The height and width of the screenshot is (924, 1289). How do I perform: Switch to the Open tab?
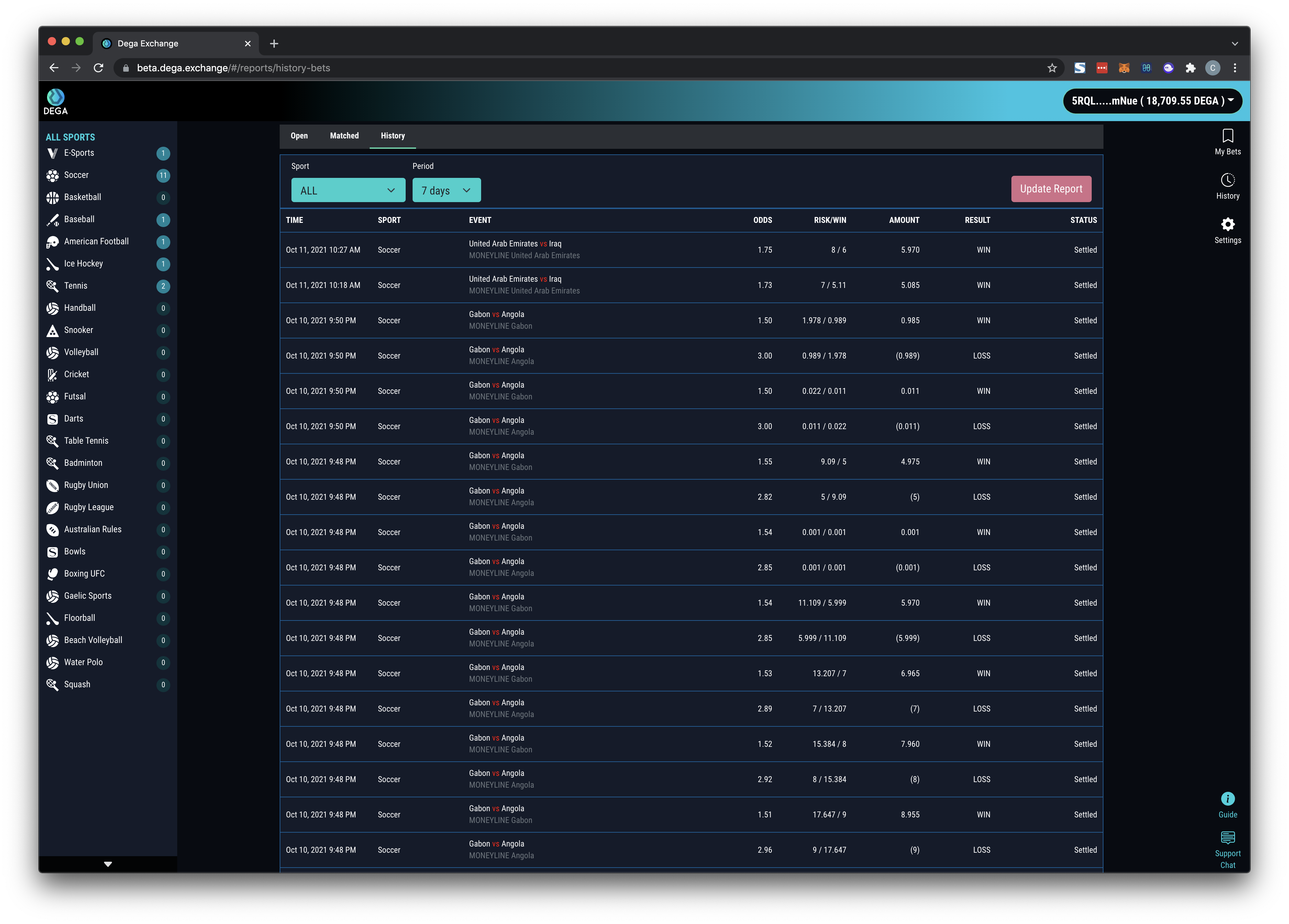pos(299,136)
